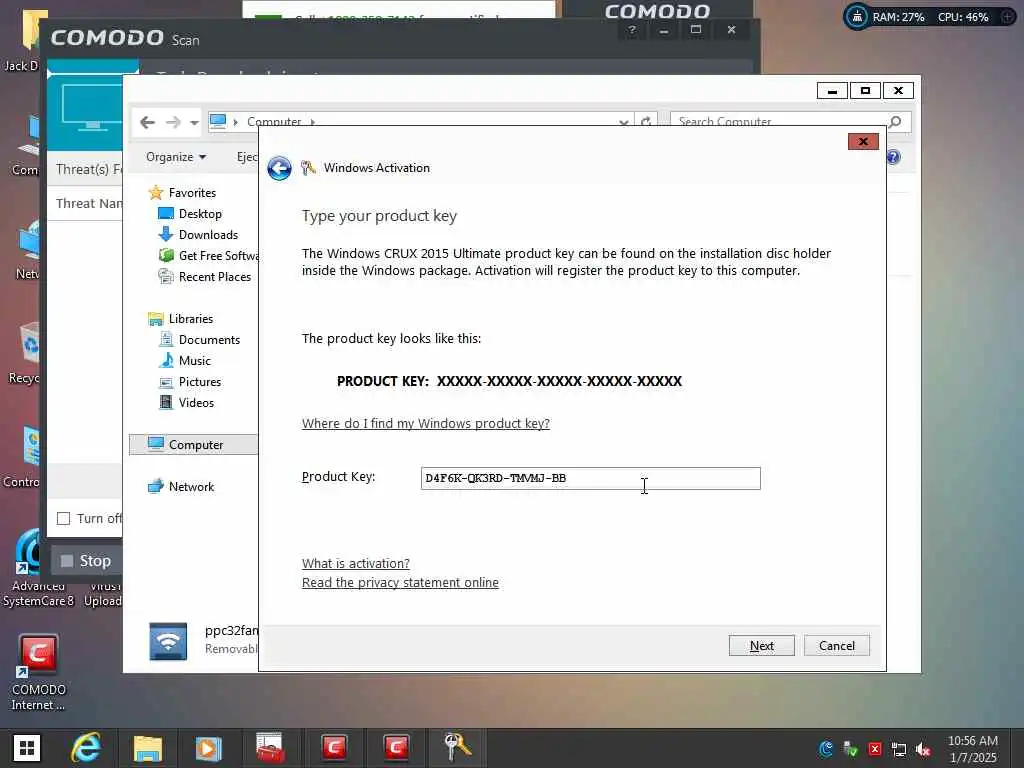Viewport: 1024px width, 768px height.
Task: Click the Eject toolbar item in Explorer
Action: (x=247, y=157)
